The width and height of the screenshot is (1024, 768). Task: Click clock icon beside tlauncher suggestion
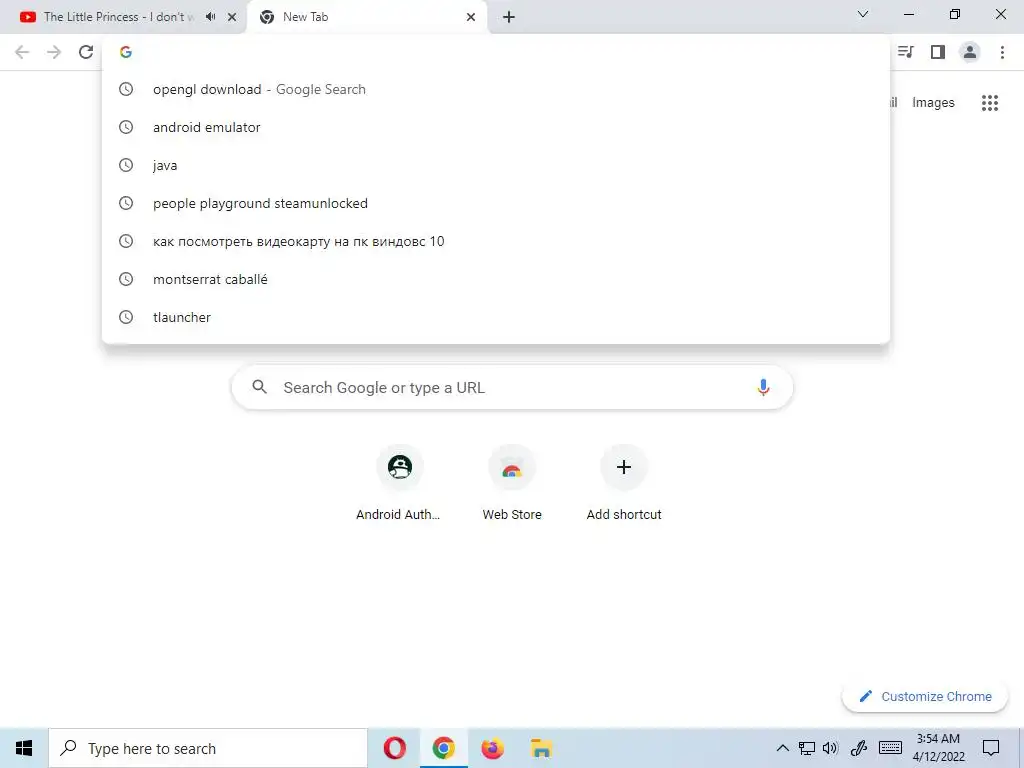126,317
